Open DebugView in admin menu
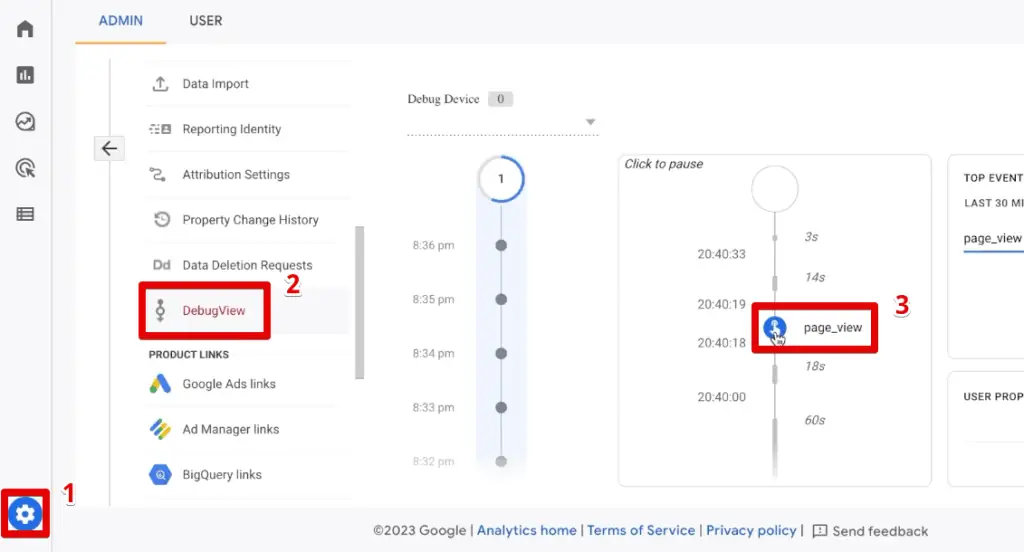 [x=213, y=311]
